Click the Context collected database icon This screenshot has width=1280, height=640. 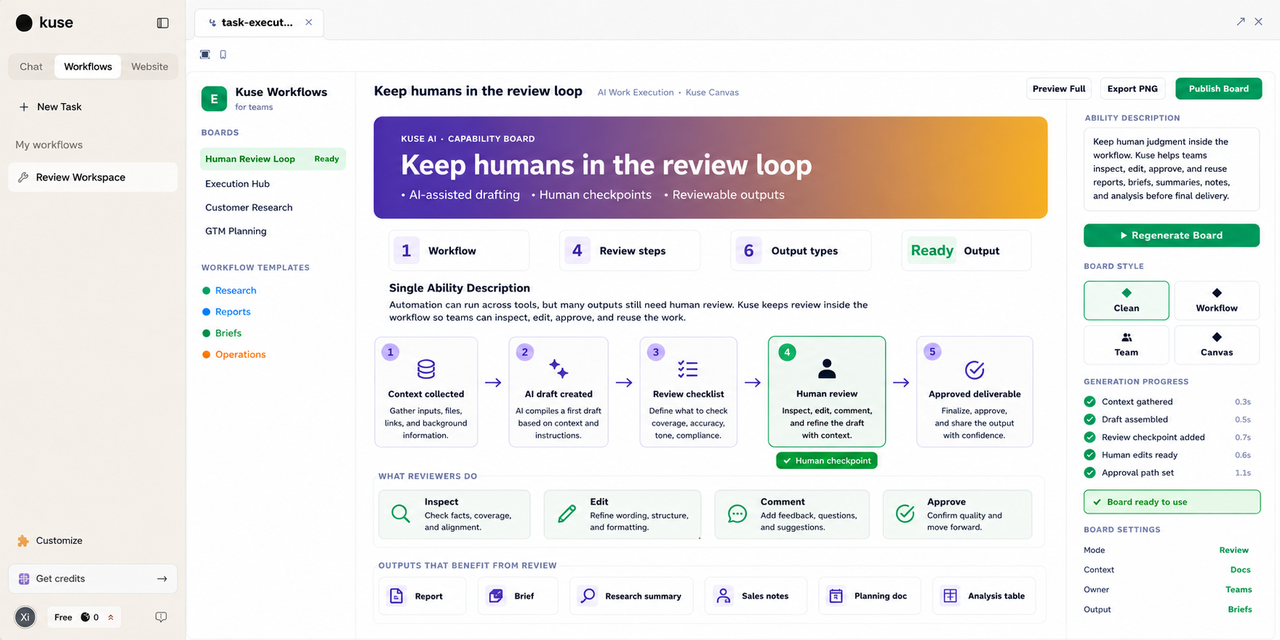coord(426,369)
